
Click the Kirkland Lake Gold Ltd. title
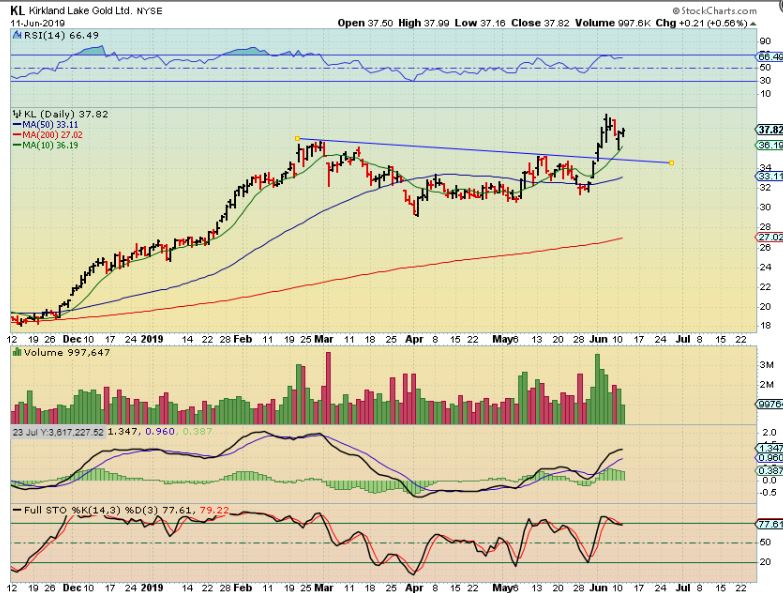[x=80, y=10]
